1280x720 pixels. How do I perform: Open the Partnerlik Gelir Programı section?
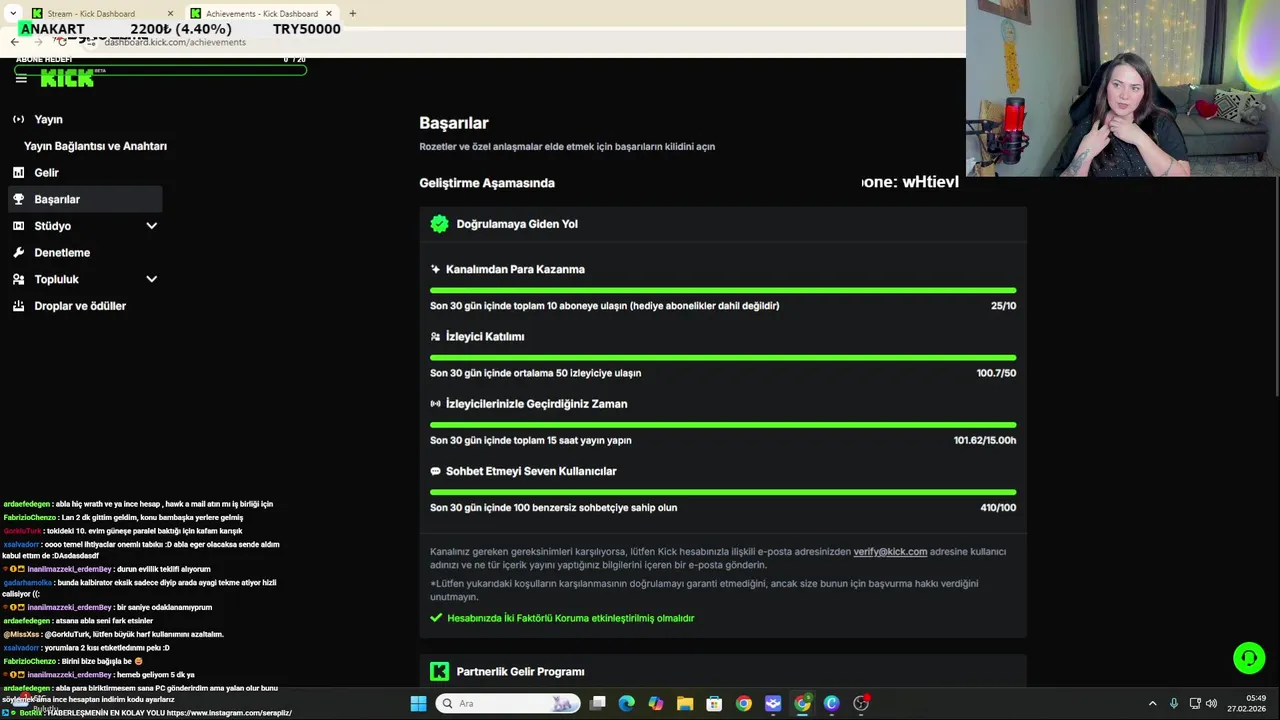coord(723,671)
